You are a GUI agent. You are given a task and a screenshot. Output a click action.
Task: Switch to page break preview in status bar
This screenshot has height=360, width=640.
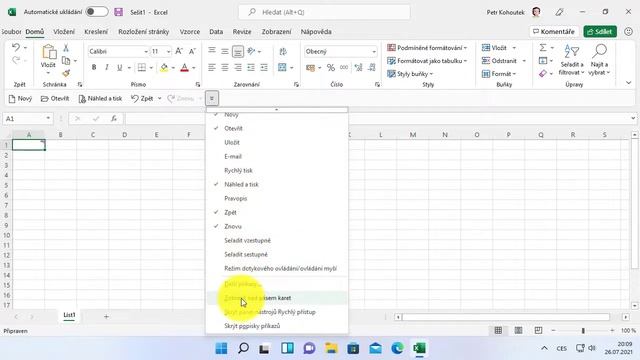click(x=538, y=331)
